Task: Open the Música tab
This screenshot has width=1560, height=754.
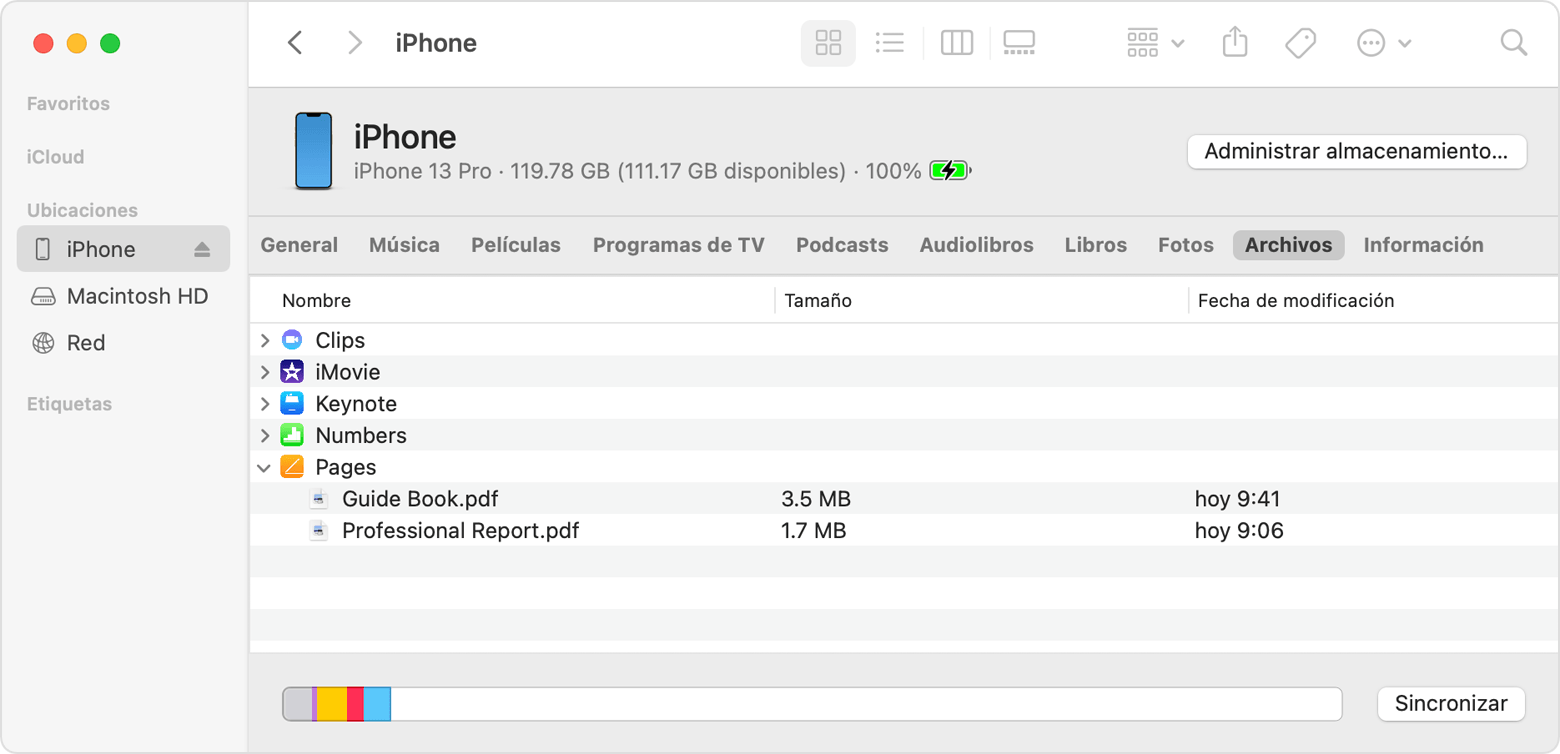Action: pos(404,245)
